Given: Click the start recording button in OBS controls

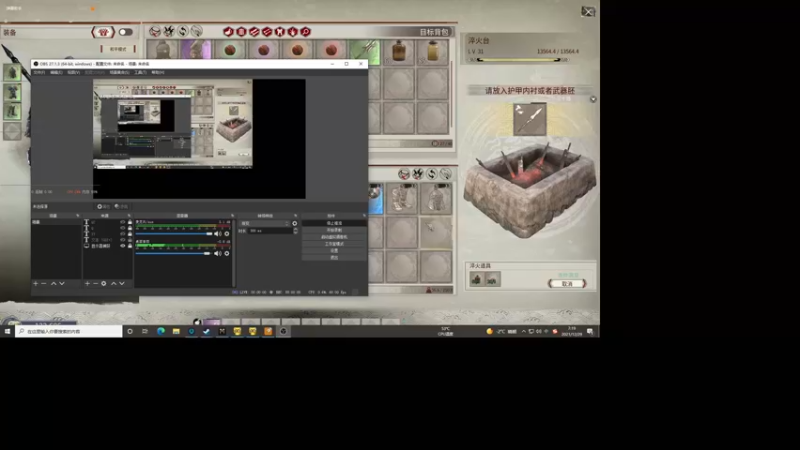Looking at the screenshot, I should 334,230.
